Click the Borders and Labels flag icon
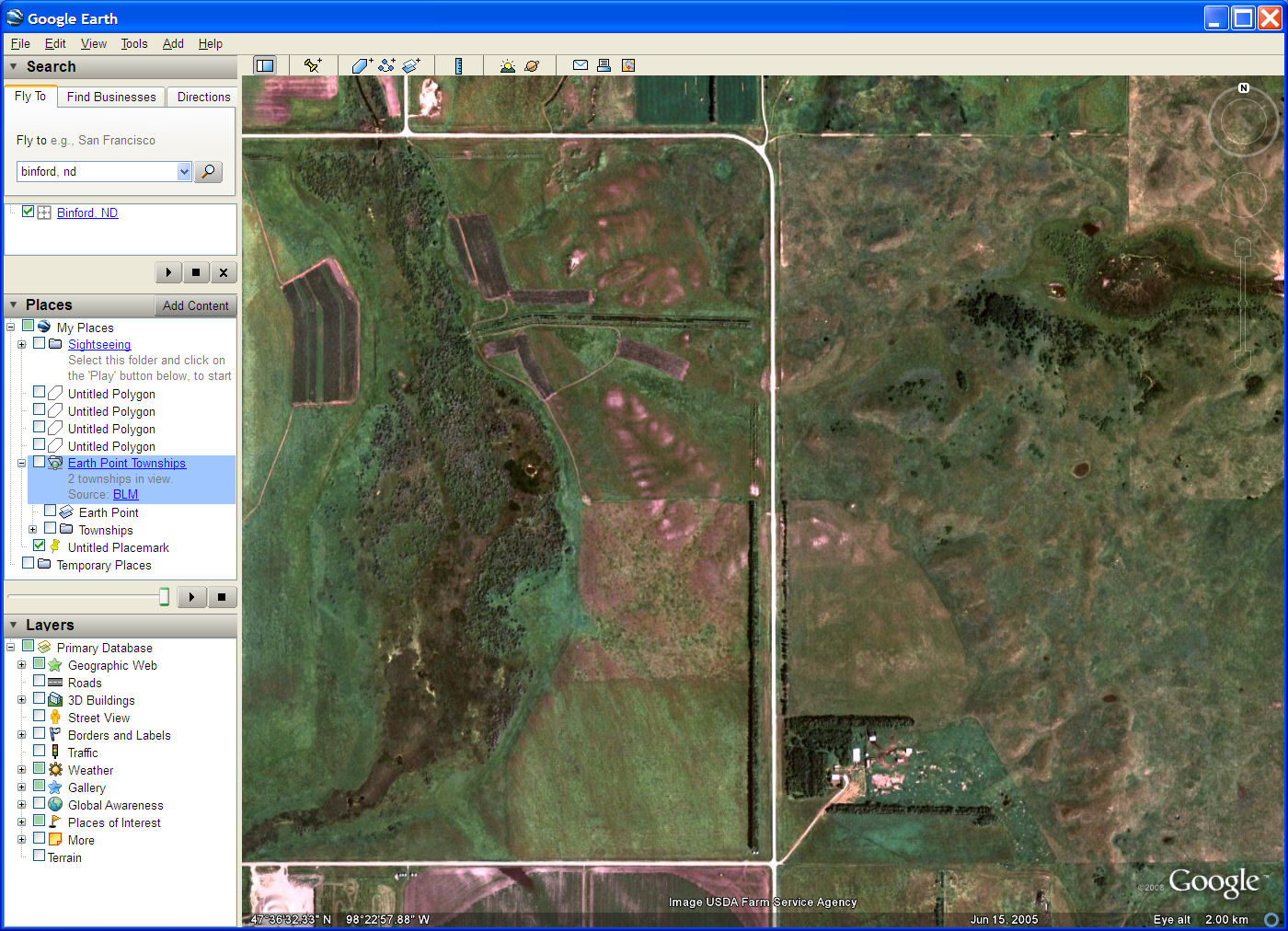 55,735
